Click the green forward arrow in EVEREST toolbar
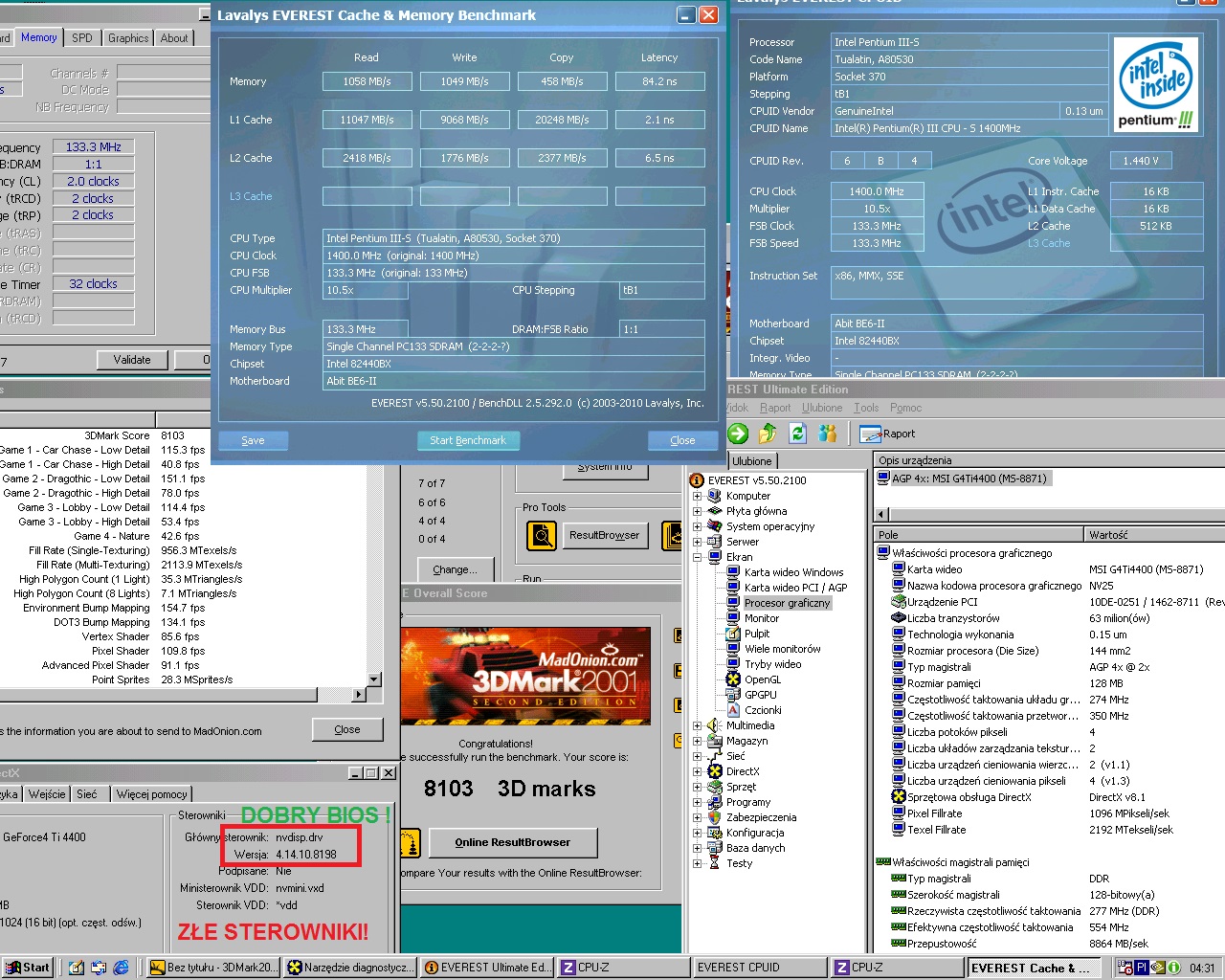 [x=738, y=434]
